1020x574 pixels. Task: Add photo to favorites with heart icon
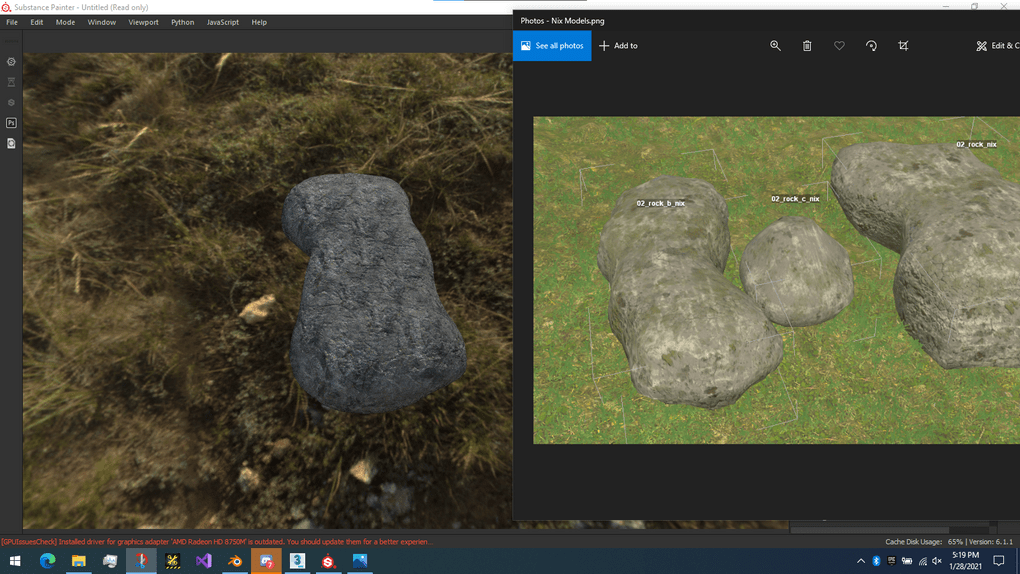point(839,46)
